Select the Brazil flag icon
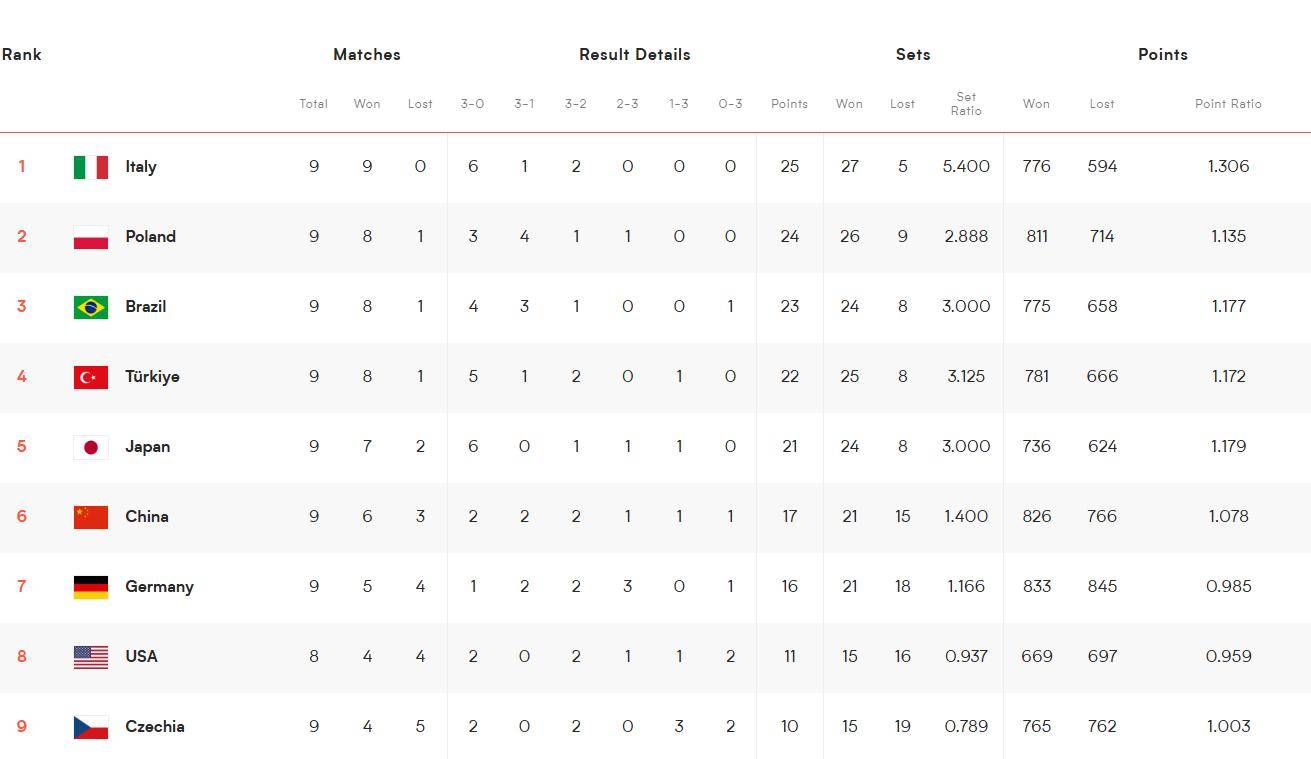Viewport: 1311px width, 759px height. click(x=91, y=307)
